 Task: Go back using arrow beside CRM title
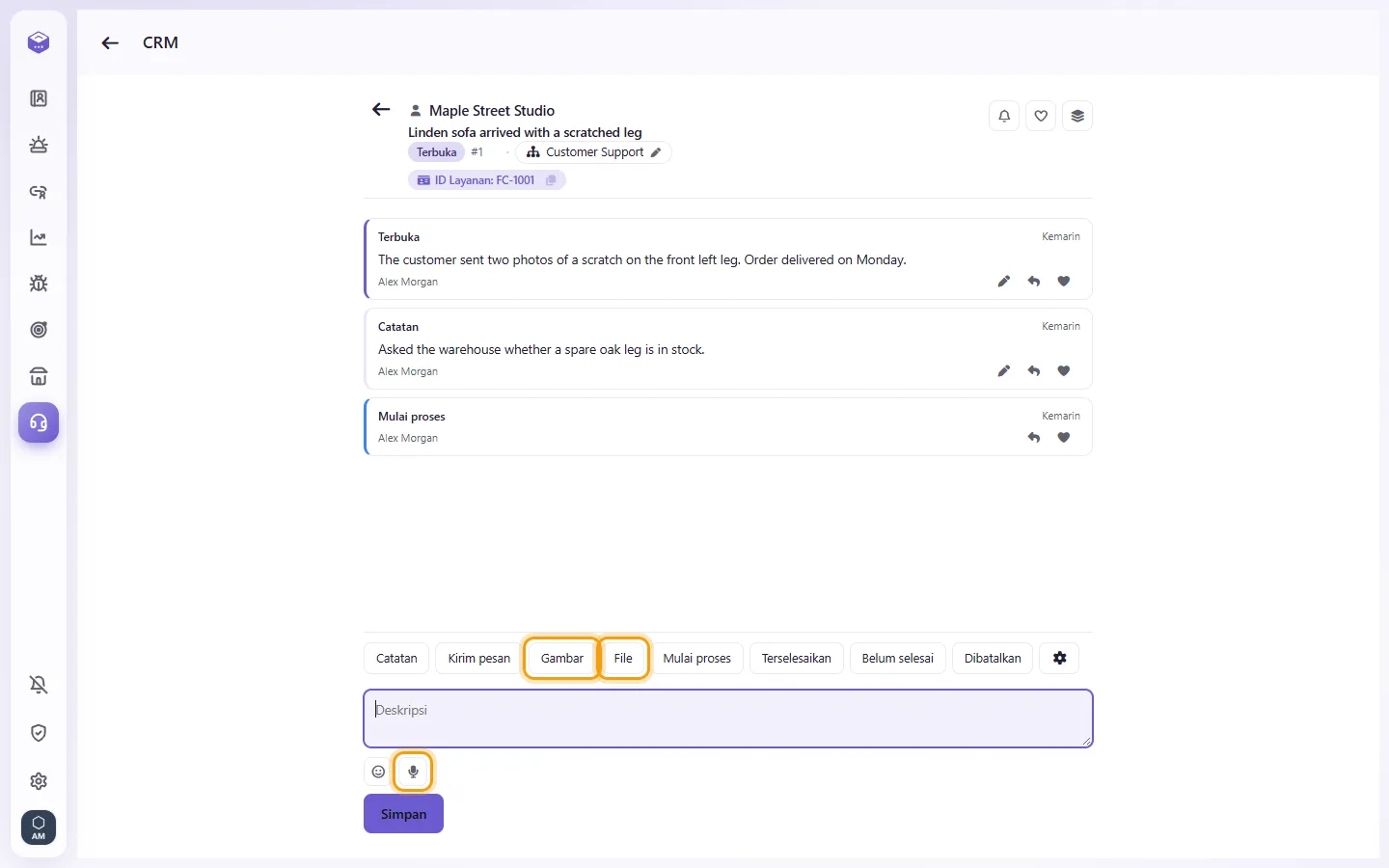pos(110,42)
